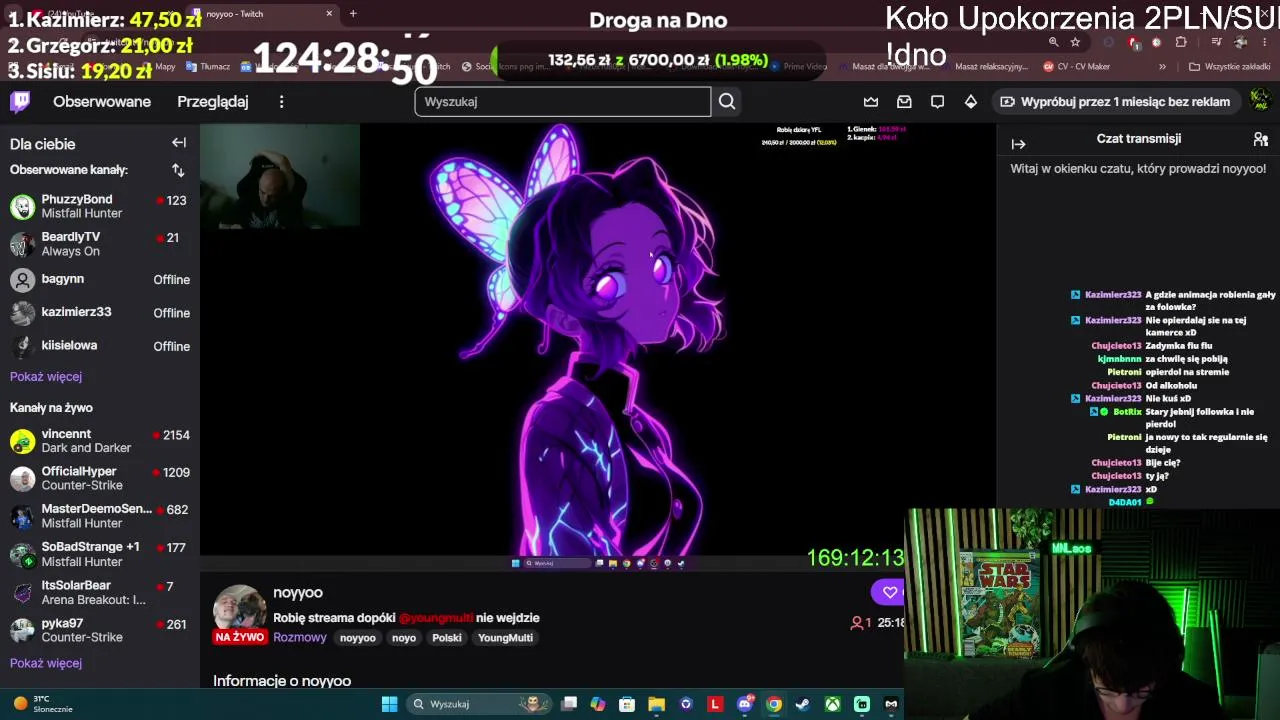This screenshot has width=1280, height=720.
Task: Open chat community users icon
Action: [x=1260, y=139]
